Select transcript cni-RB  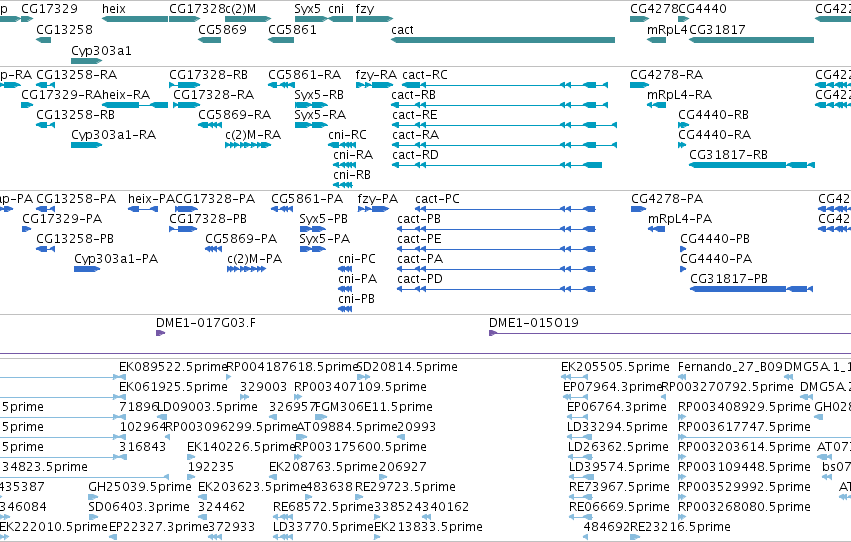click(x=352, y=175)
